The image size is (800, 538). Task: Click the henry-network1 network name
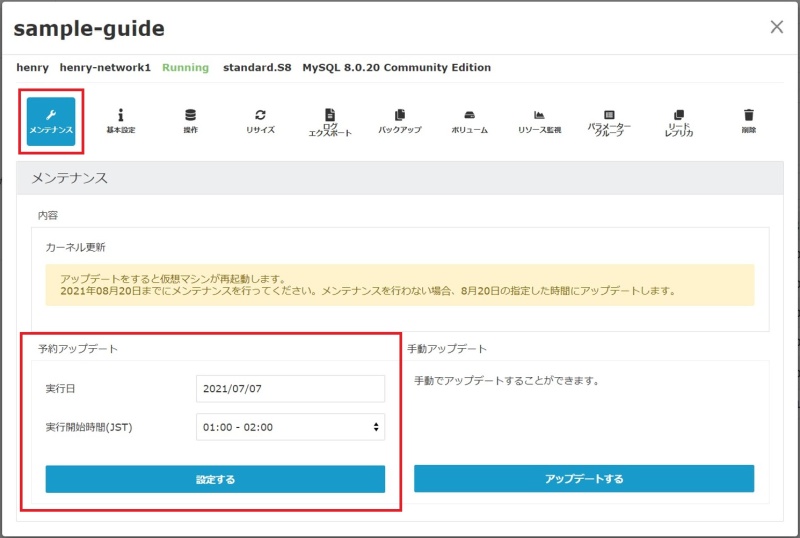tap(105, 68)
